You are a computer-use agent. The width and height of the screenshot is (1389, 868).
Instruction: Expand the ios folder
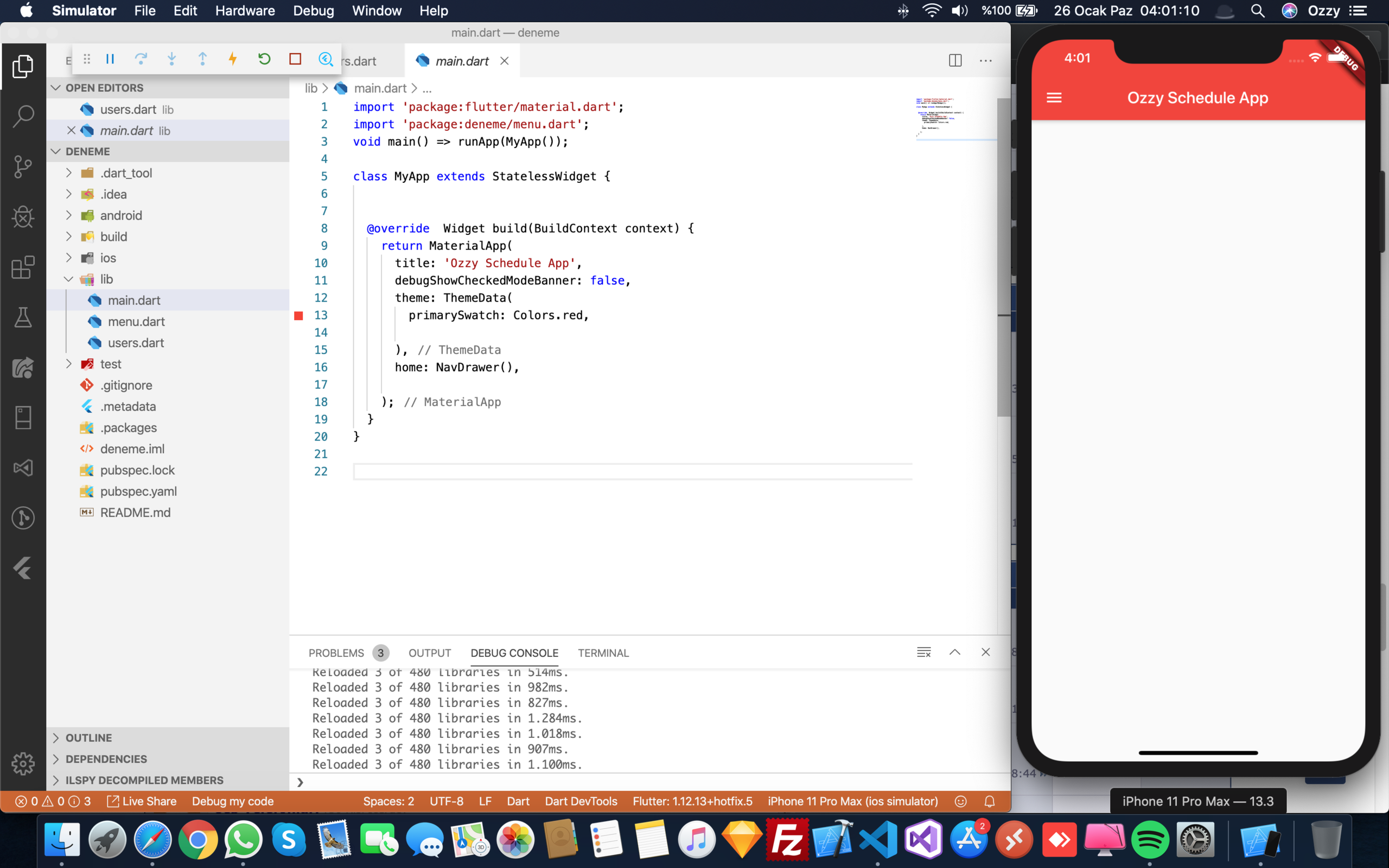point(69,258)
